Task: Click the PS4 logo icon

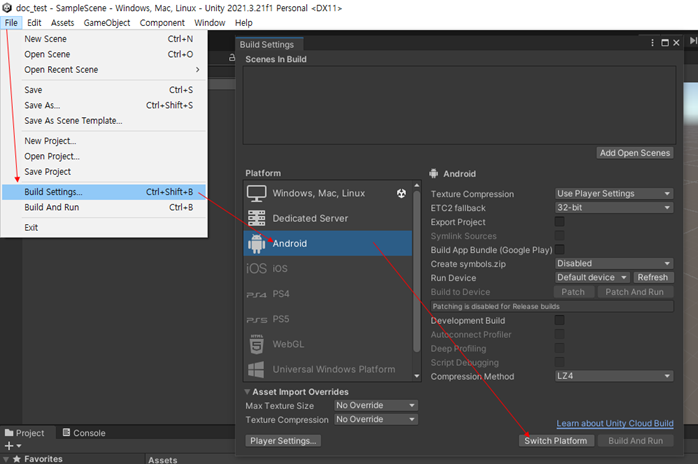Action: pyautogui.click(x=256, y=294)
